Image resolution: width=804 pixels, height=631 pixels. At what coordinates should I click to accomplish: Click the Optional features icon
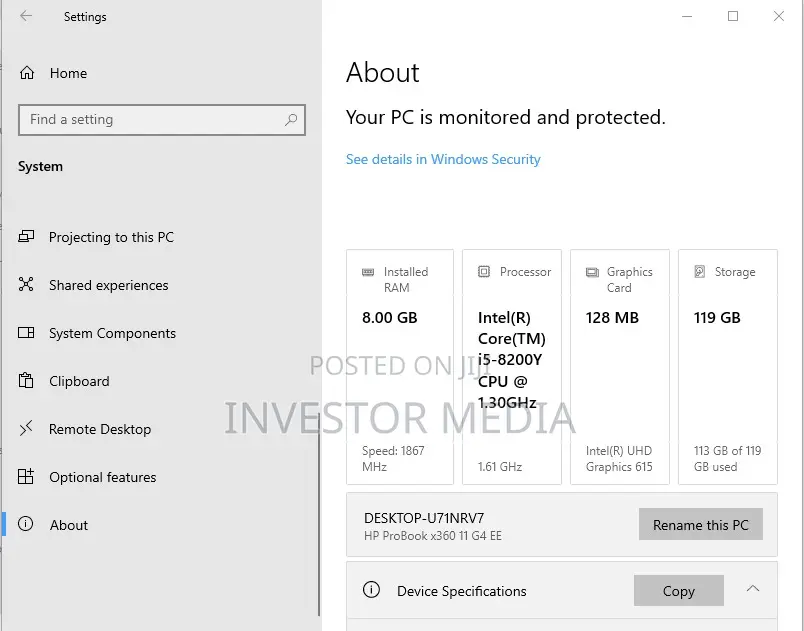26,477
